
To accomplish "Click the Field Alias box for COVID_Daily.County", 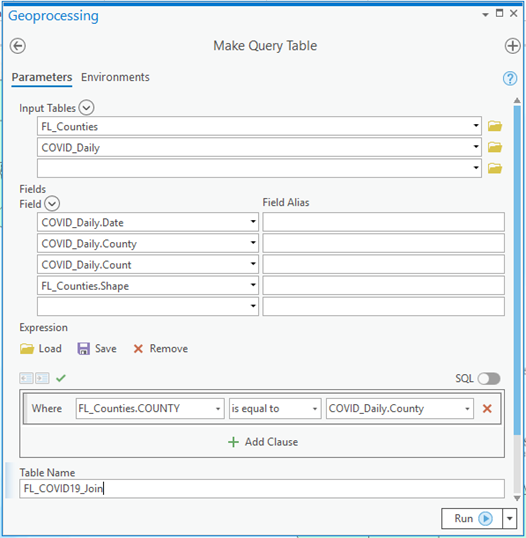I will pos(384,243).
